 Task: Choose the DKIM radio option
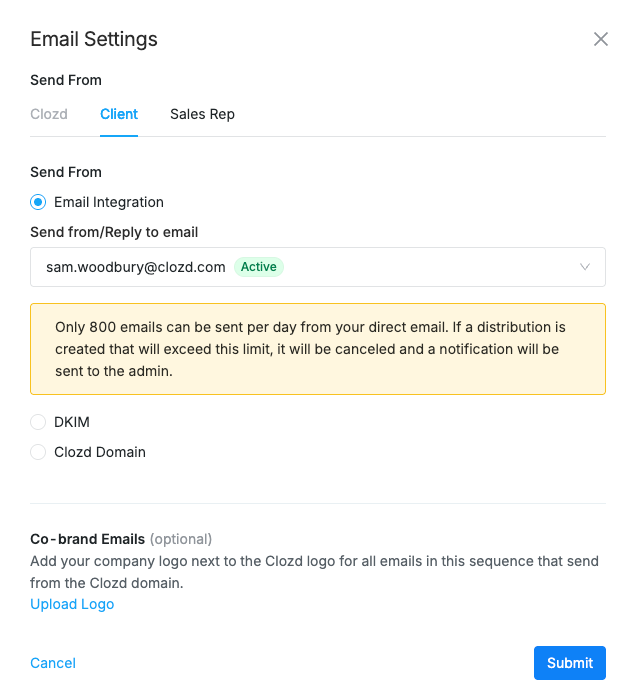click(x=39, y=422)
